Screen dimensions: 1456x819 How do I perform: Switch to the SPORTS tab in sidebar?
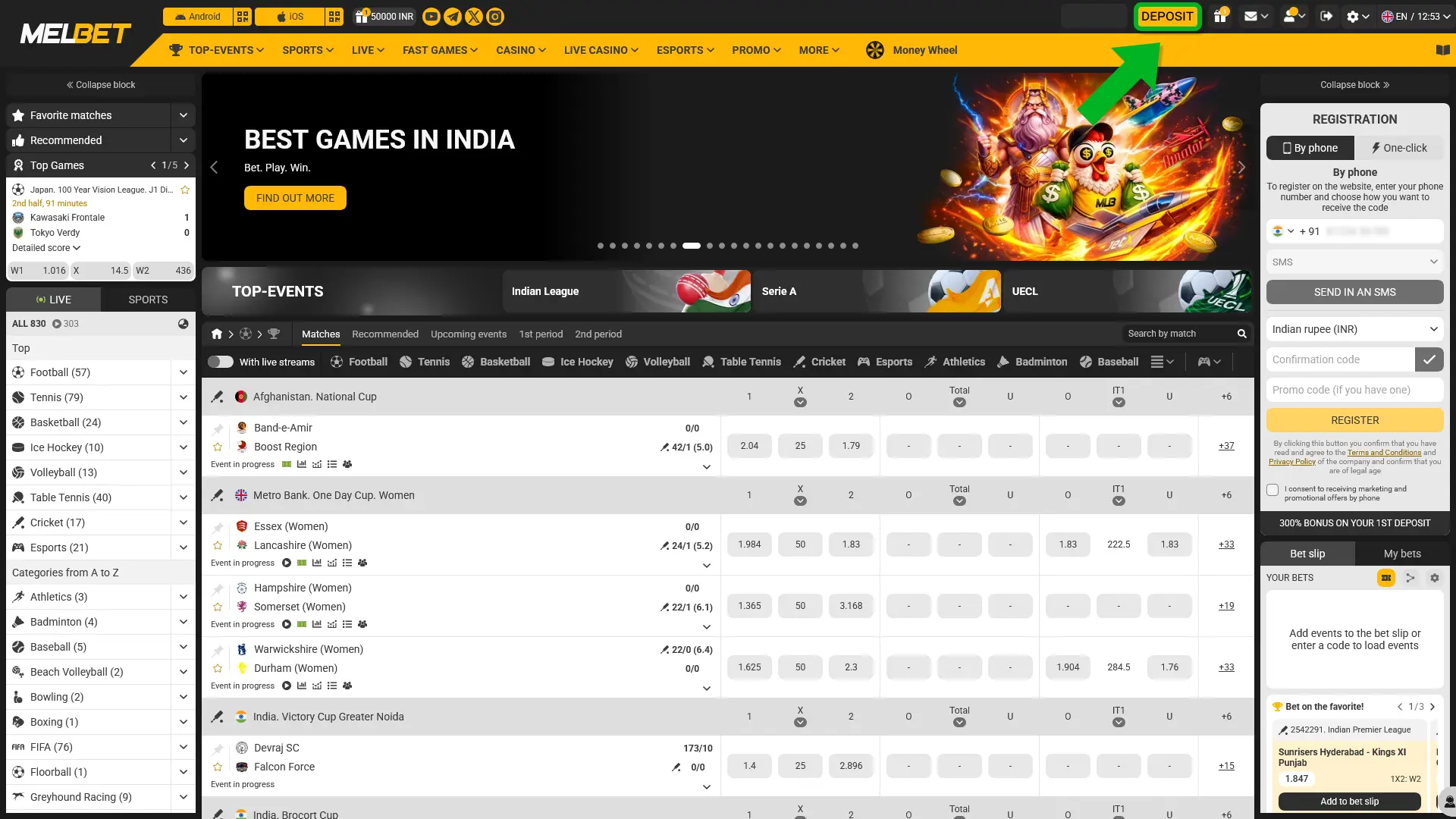148,300
